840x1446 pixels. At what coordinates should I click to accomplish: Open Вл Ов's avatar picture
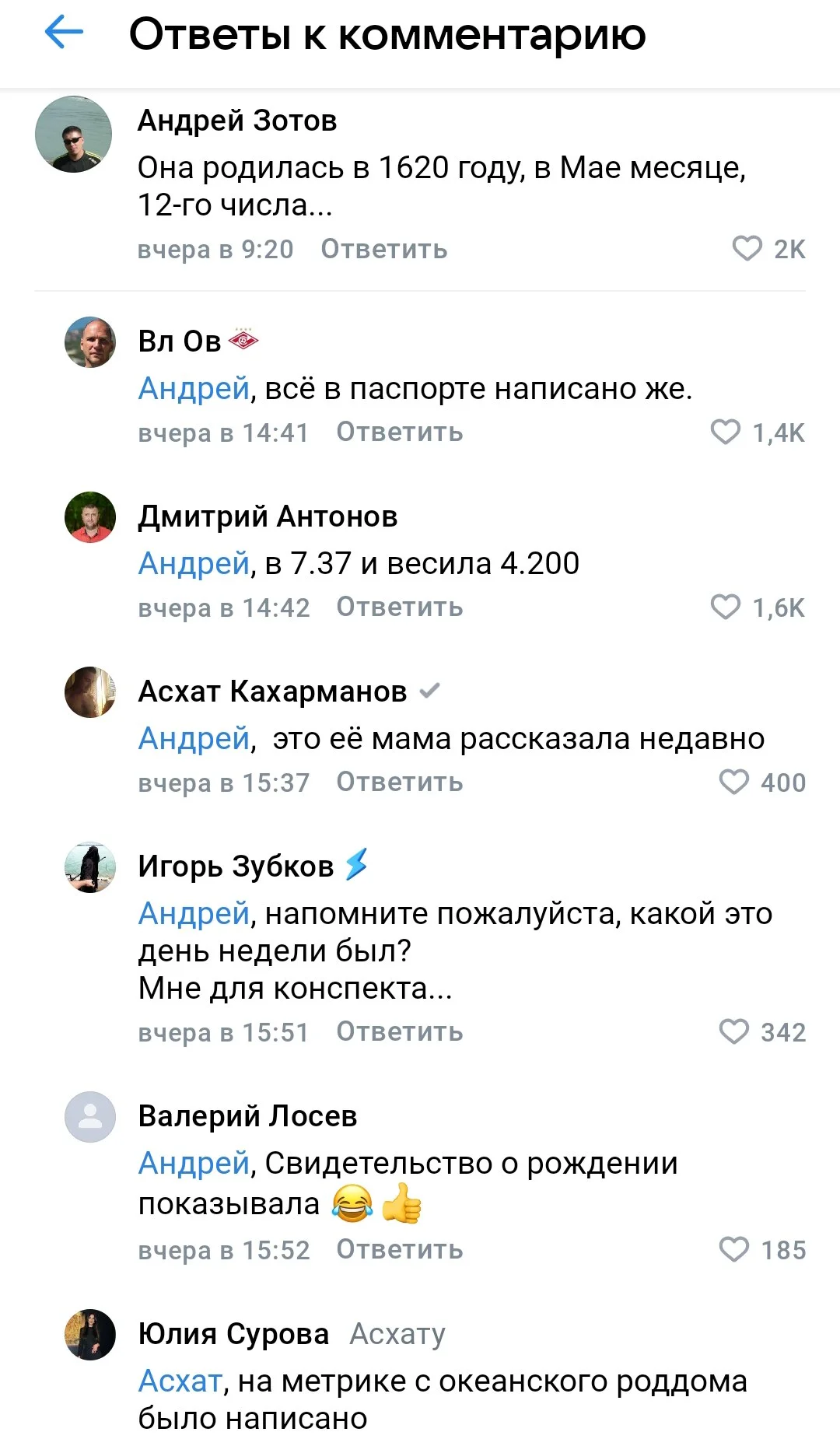click(x=90, y=342)
